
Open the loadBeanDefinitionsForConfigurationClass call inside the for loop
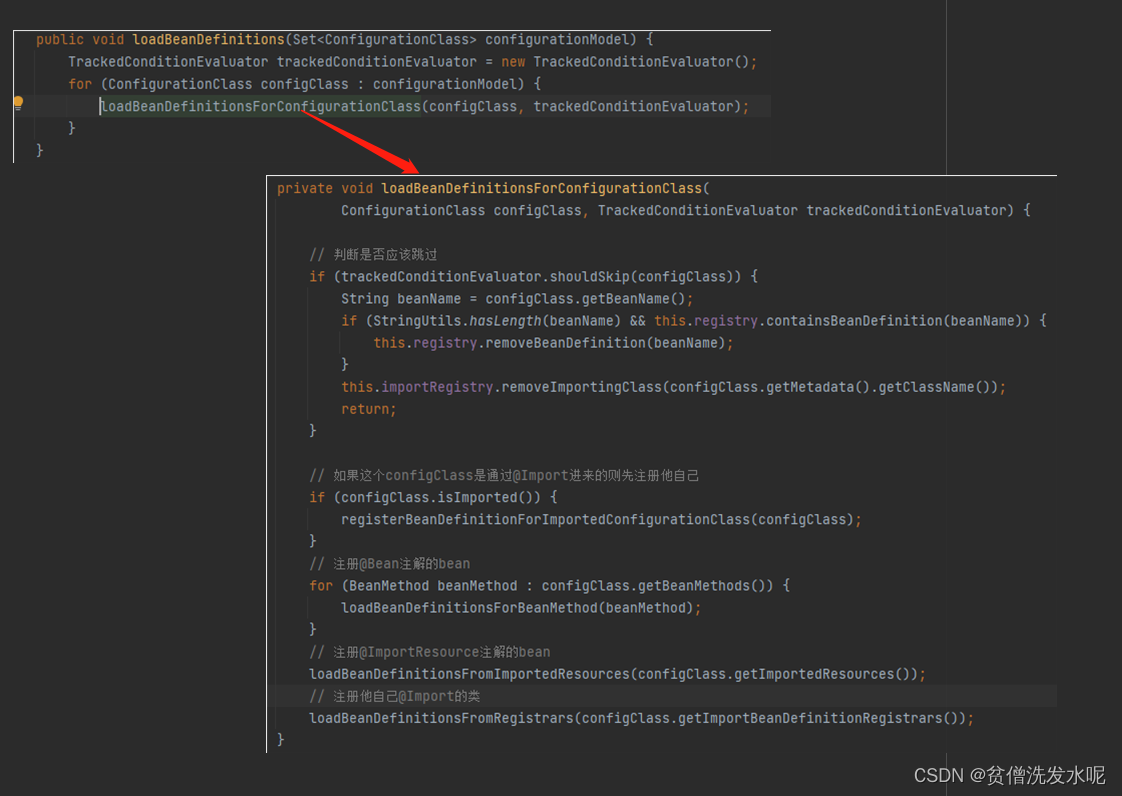click(262, 106)
